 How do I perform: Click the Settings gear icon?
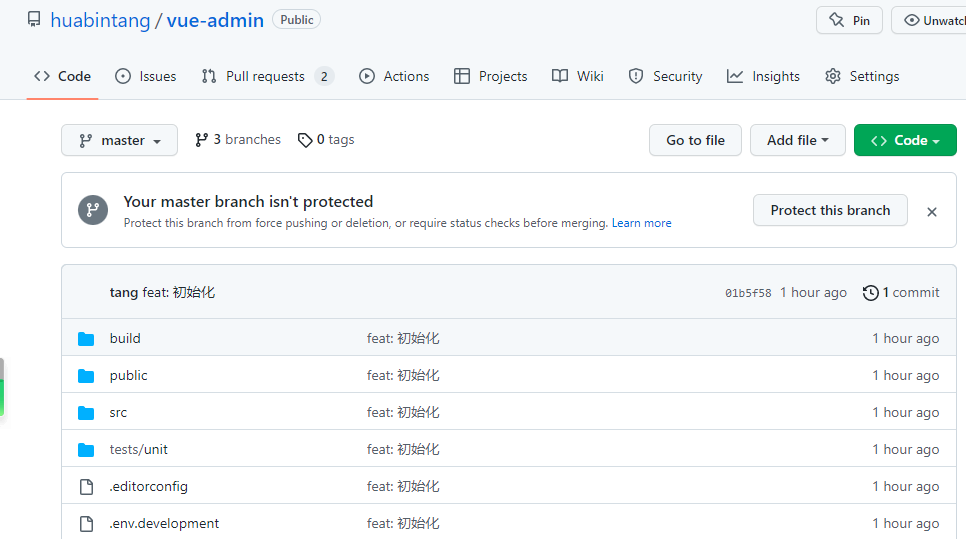point(833,76)
